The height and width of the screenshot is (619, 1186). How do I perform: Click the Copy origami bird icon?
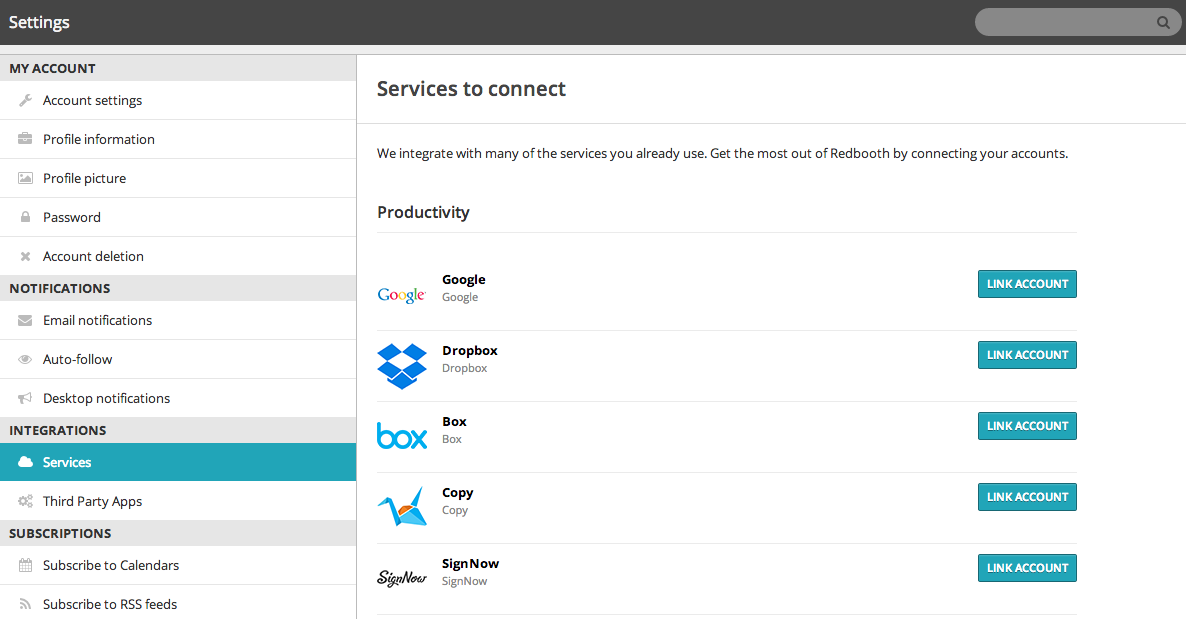coord(402,508)
